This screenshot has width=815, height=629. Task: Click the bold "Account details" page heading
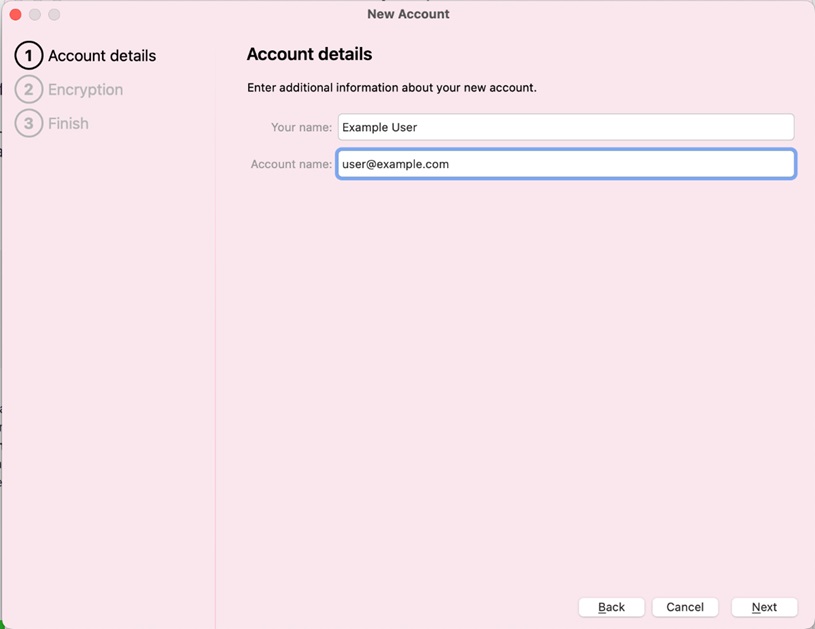pyautogui.click(x=309, y=54)
